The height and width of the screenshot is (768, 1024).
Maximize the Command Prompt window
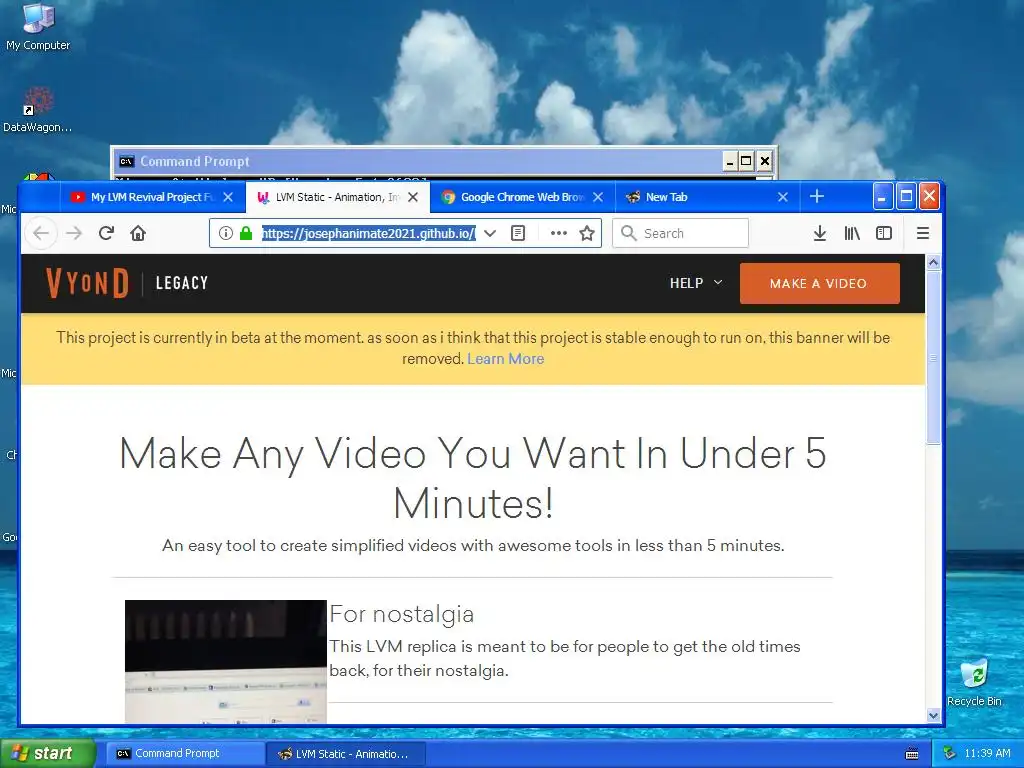point(746,161)
